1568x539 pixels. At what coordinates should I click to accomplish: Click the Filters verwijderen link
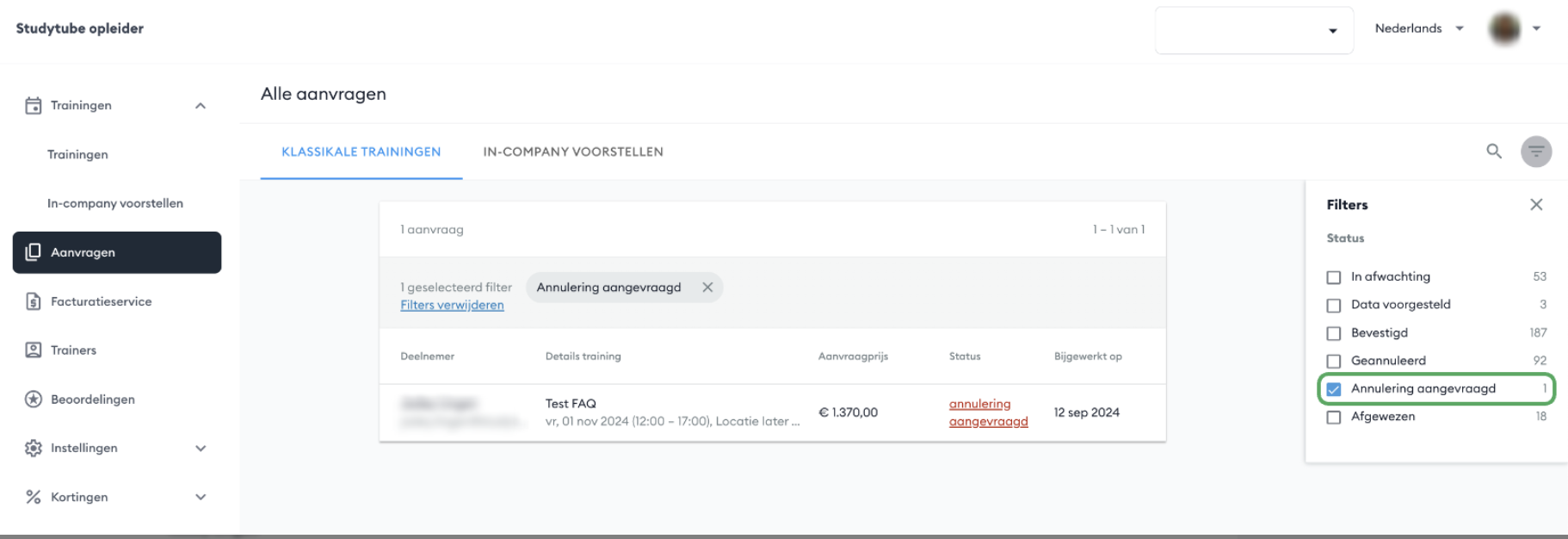click(452, 305)
